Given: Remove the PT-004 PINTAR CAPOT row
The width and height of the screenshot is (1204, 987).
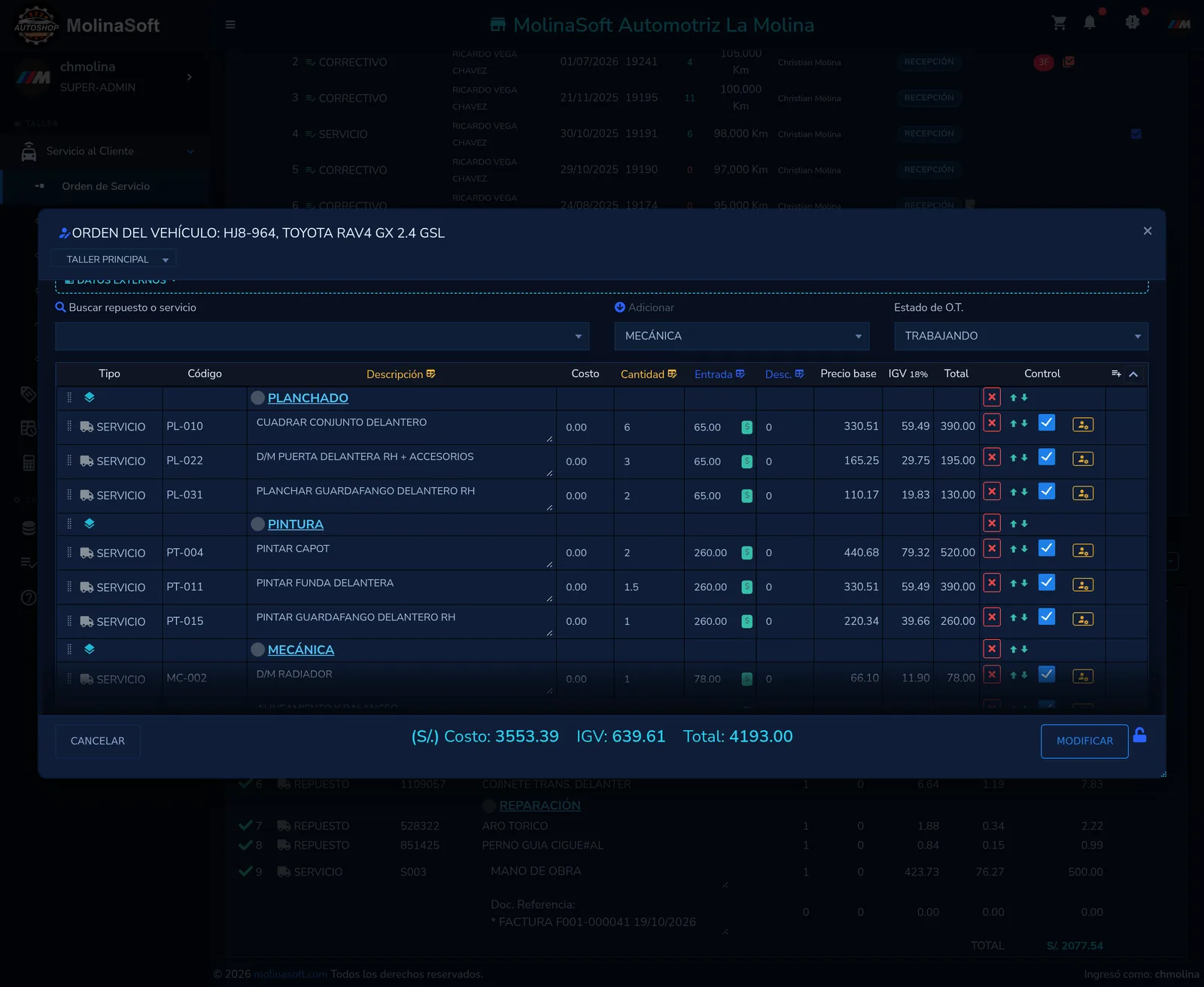Looking at the screenshot, I should pyautogui.click(x=992, y=549).
